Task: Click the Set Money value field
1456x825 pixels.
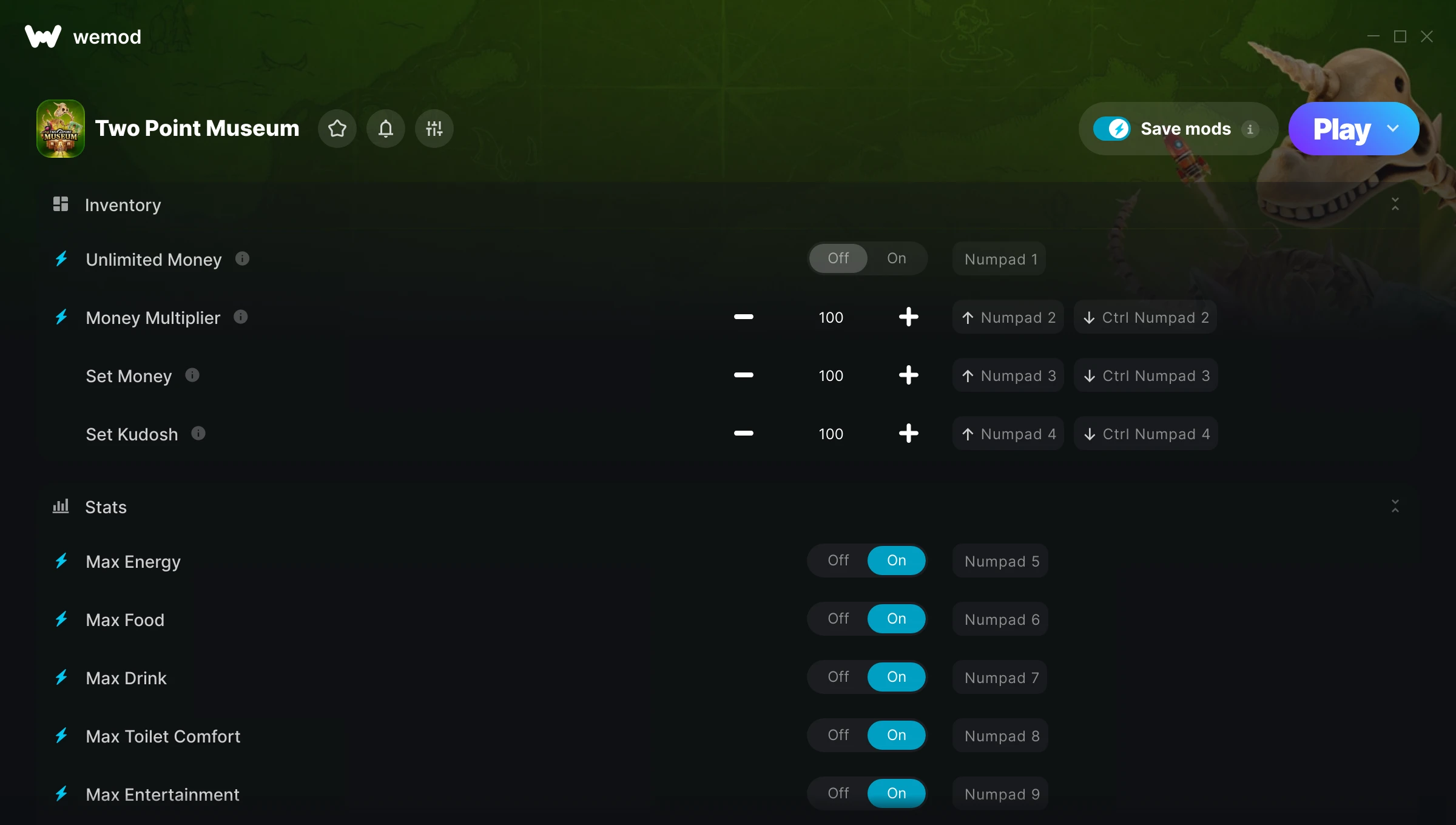Action: coord(831,375)
